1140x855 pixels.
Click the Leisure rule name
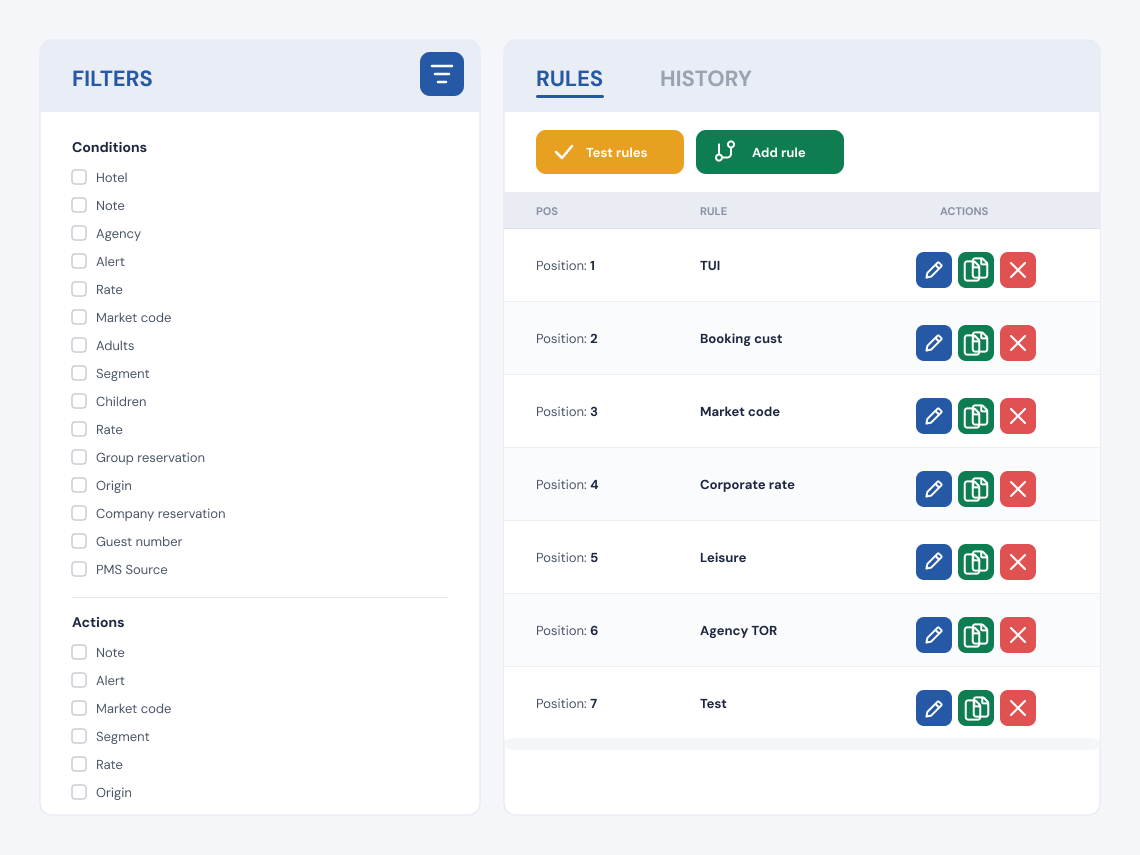(x=723, y=558)
